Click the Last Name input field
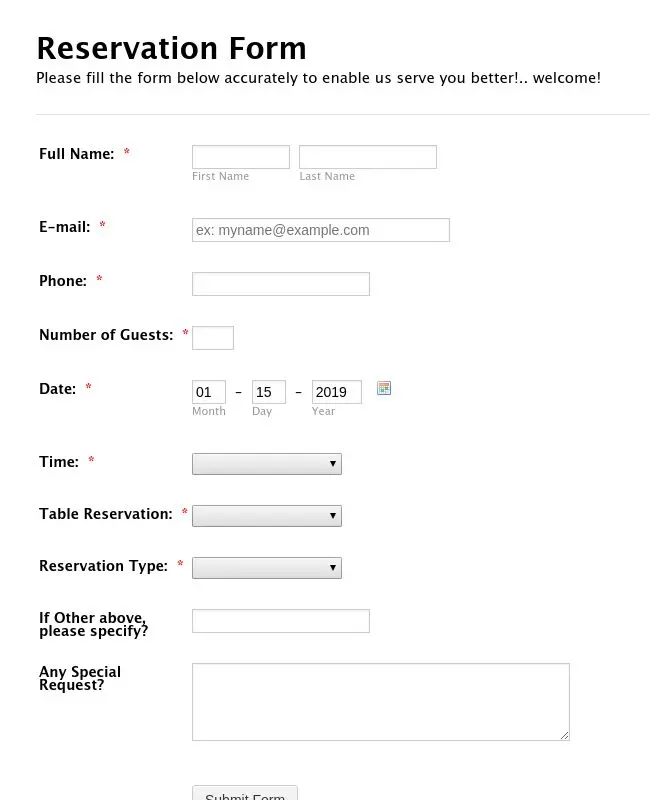The width and height of the screenshot is (650, 800). pyautogui.click(x=368, y=157)
